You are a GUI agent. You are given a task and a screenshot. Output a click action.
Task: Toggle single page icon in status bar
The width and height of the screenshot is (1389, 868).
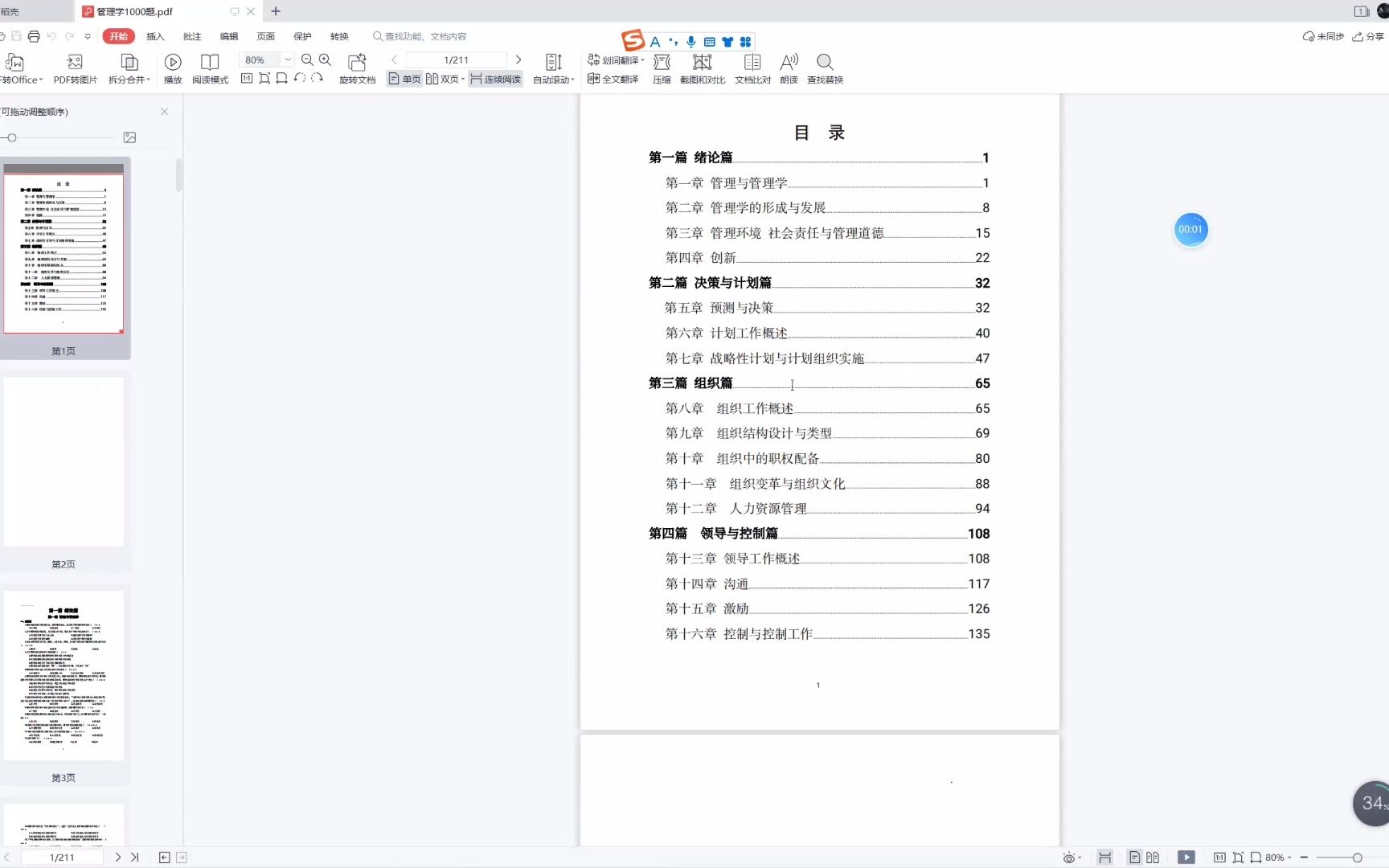[x=1134, y=858]
